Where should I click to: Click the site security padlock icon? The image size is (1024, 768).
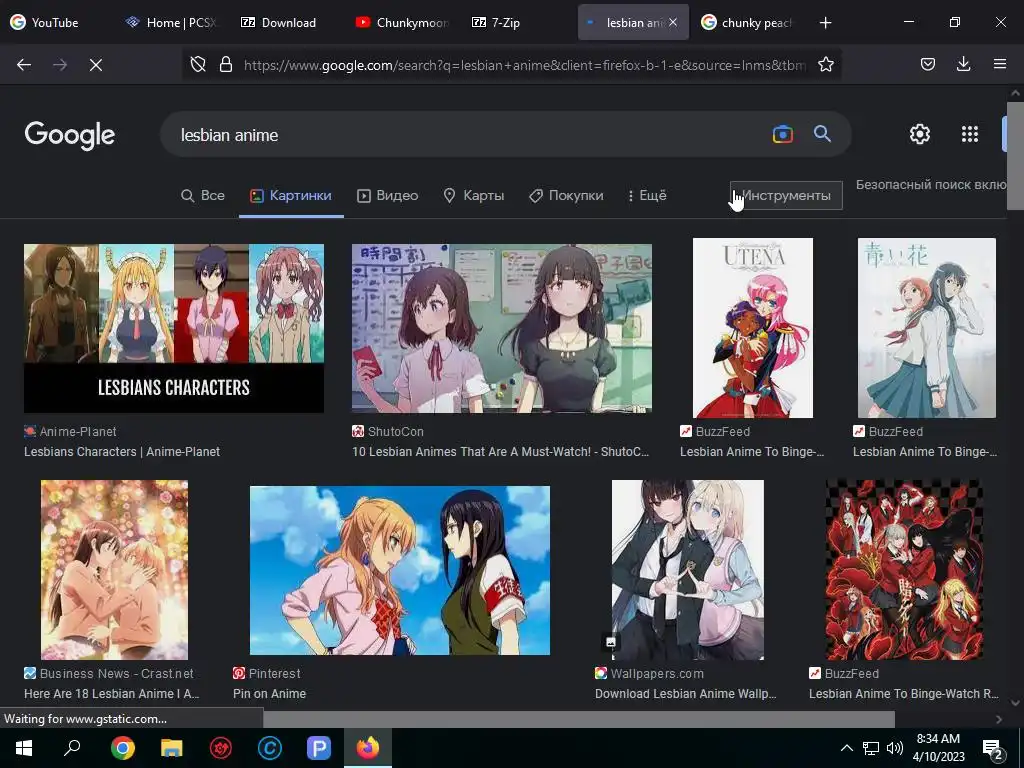[x=226, y=64]
